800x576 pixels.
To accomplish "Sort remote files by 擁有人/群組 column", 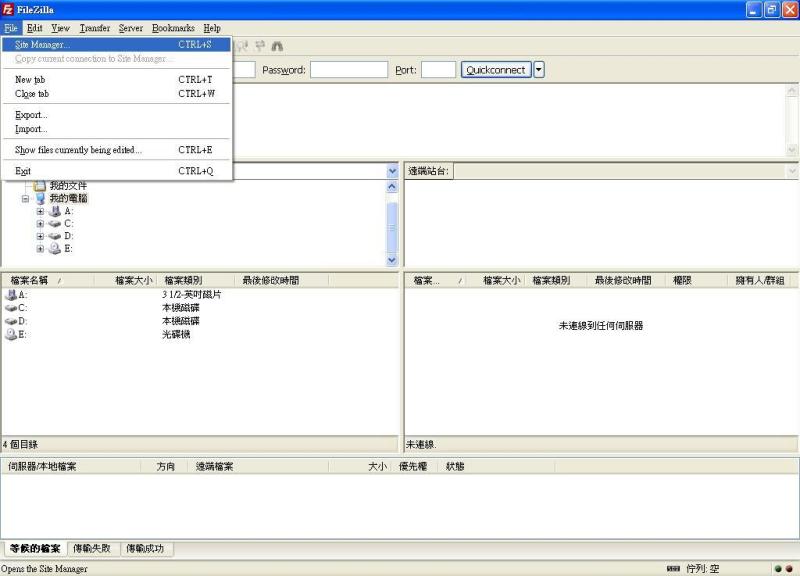I will [x=759, y=280].
